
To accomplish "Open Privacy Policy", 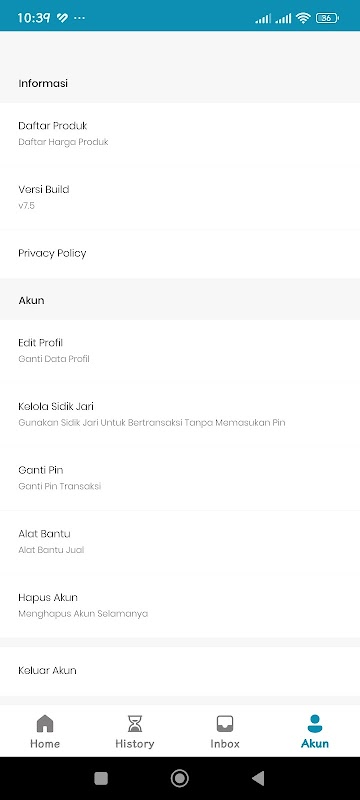I will coord(180,254).
